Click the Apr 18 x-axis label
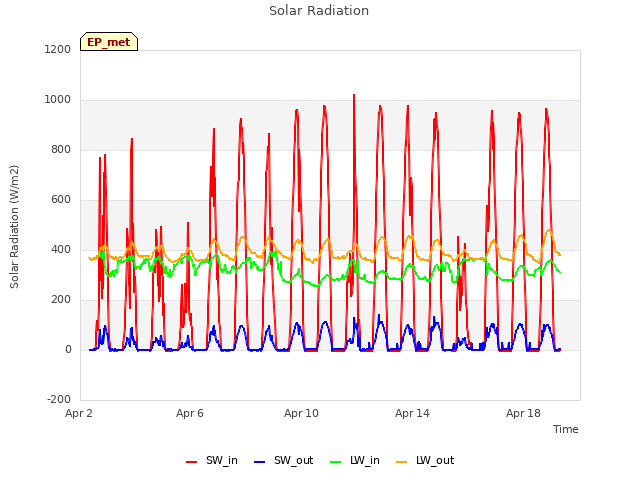Image resolution: width=640 pixels, height=480 pixels. click(x=523, y=413)
